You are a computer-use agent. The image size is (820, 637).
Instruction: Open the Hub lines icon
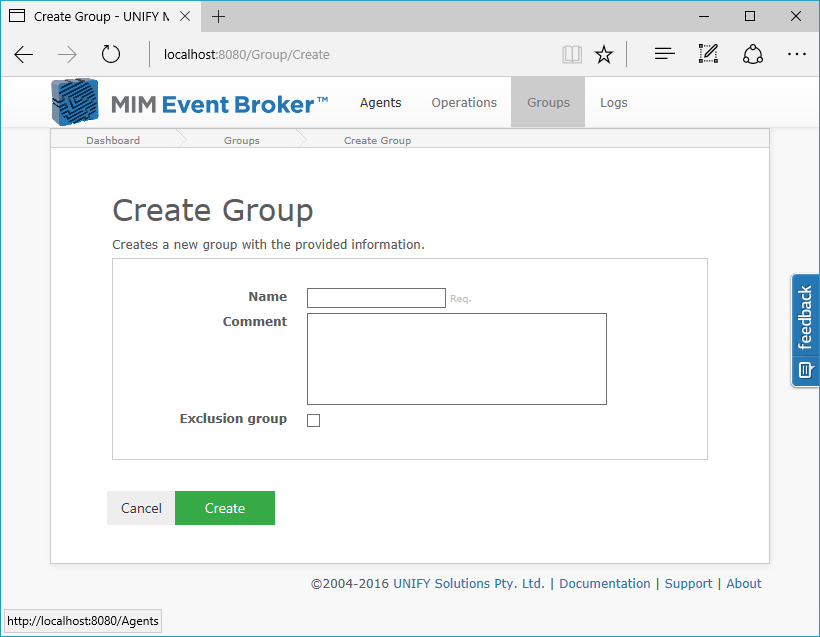pos(664,54)
